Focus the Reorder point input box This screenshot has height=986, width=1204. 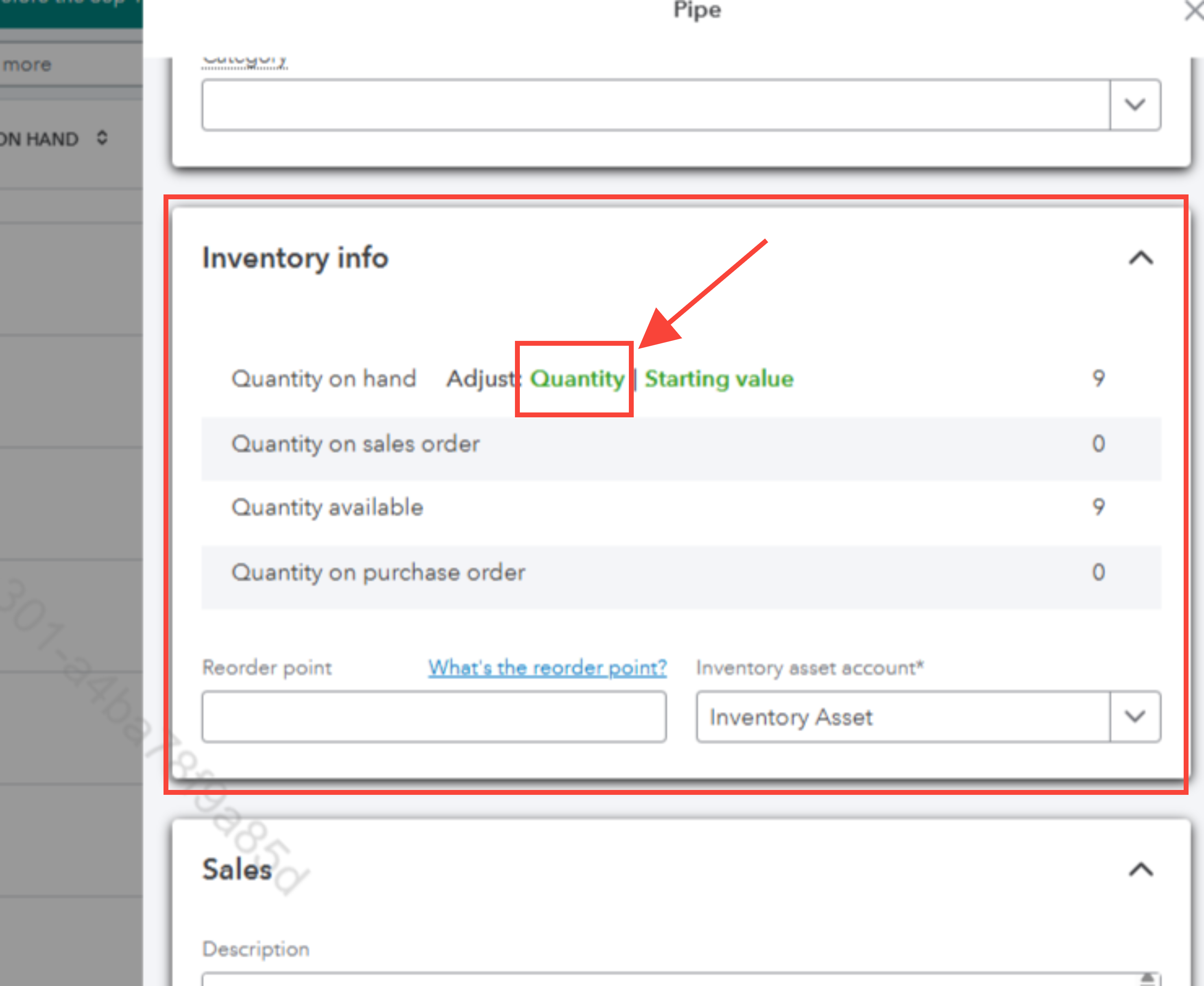[x=434, y=717]
